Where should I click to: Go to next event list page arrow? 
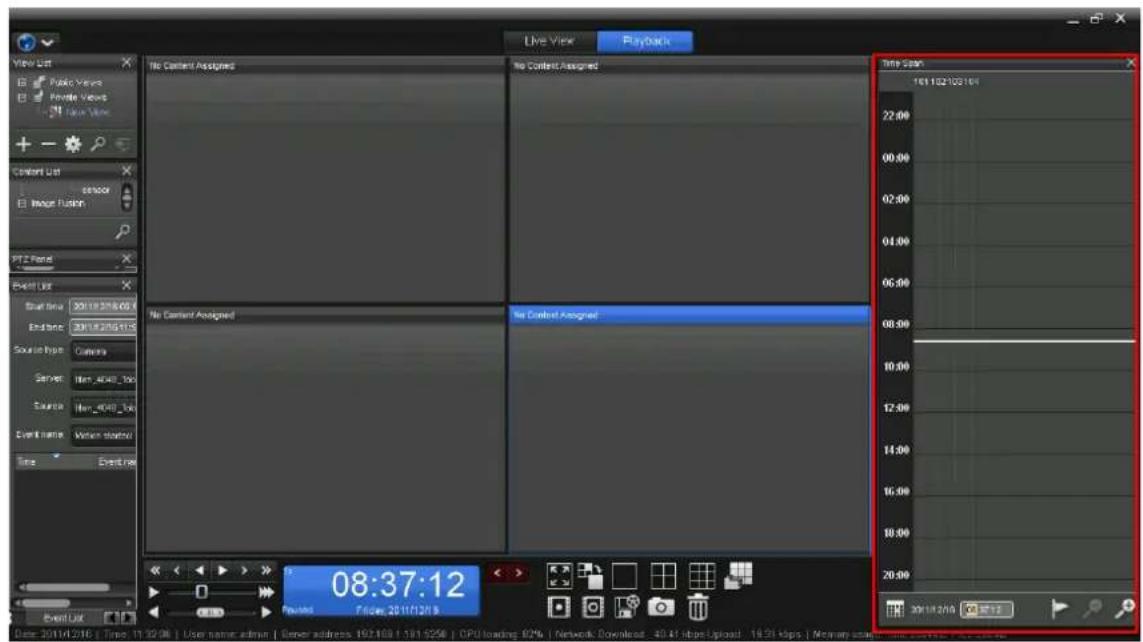(128, 618)
